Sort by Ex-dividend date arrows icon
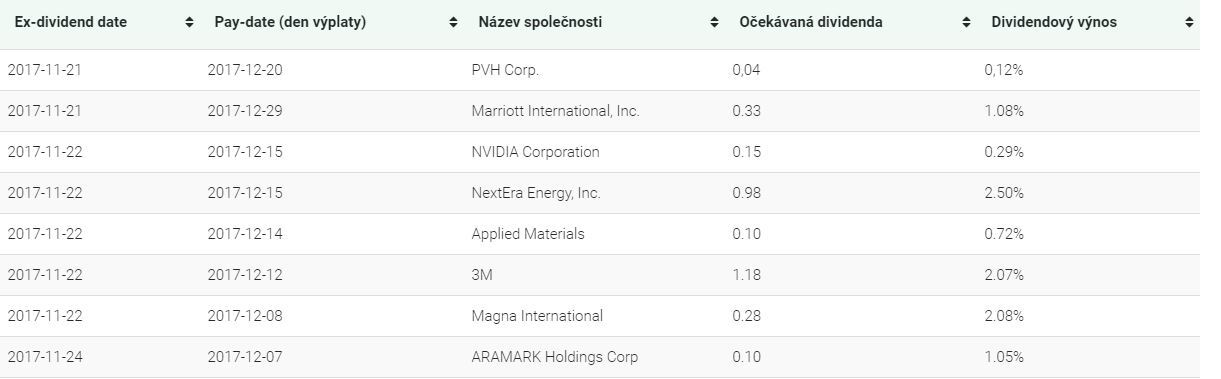Image resolution: width=1221 pixels, height=379 pixels. tap(190, 23)
